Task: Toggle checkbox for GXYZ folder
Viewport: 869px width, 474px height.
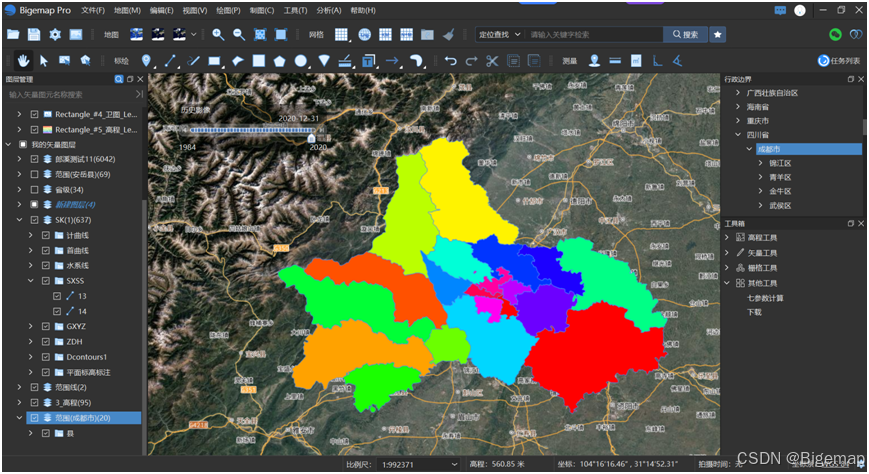Action: pos(46,327)
